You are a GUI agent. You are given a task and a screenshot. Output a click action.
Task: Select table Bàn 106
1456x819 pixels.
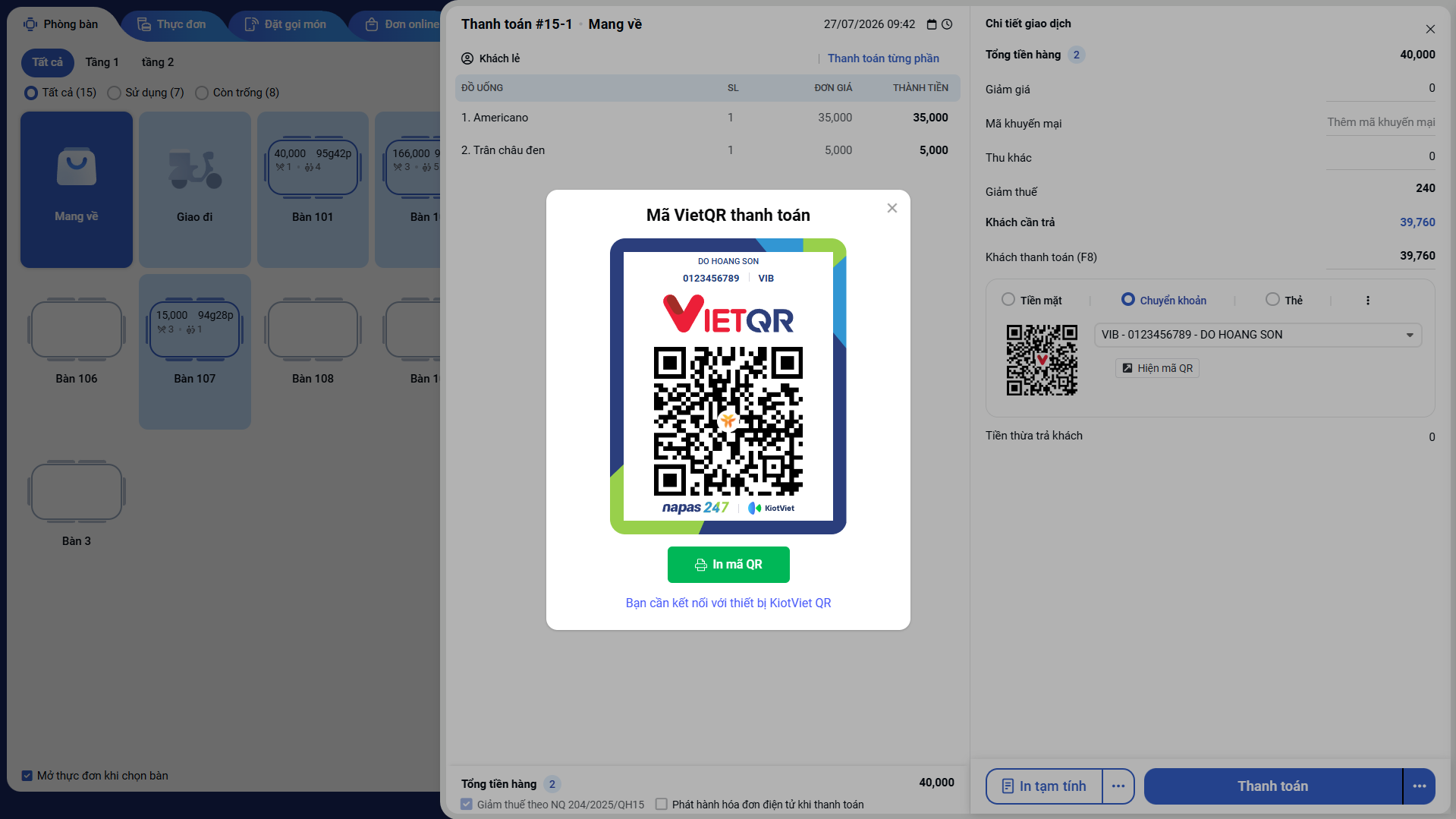click(77, 351)
